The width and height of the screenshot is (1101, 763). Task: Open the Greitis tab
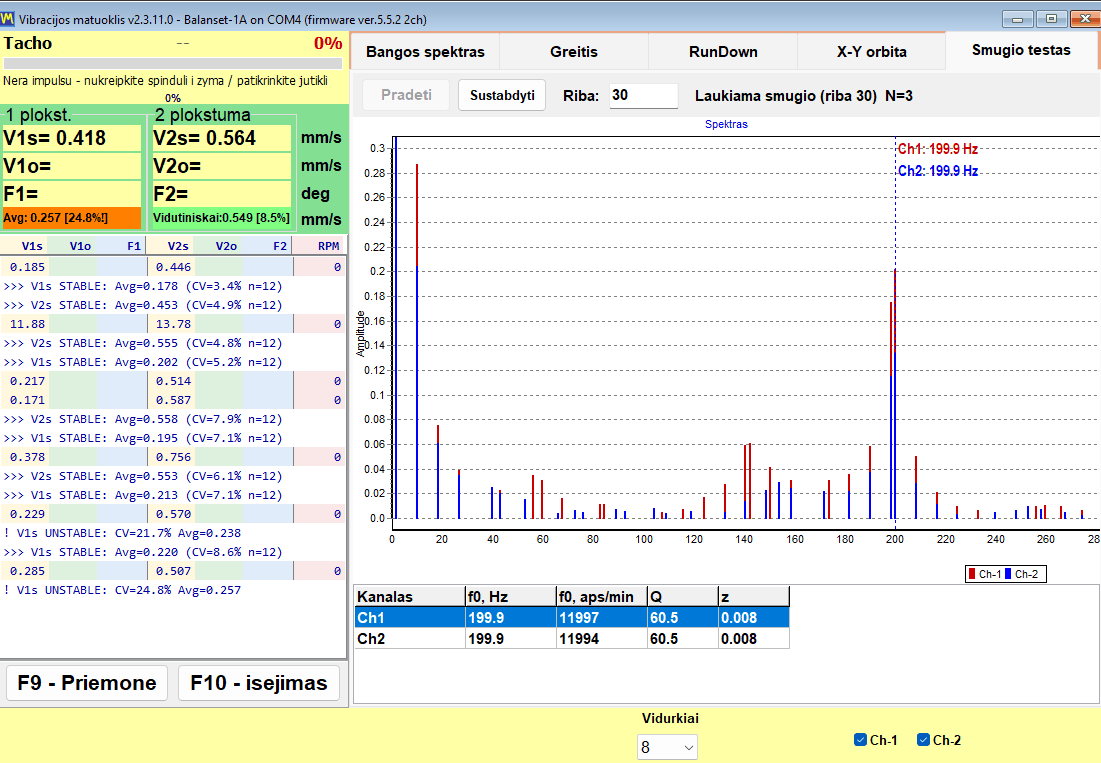click(x=574, y=52)
